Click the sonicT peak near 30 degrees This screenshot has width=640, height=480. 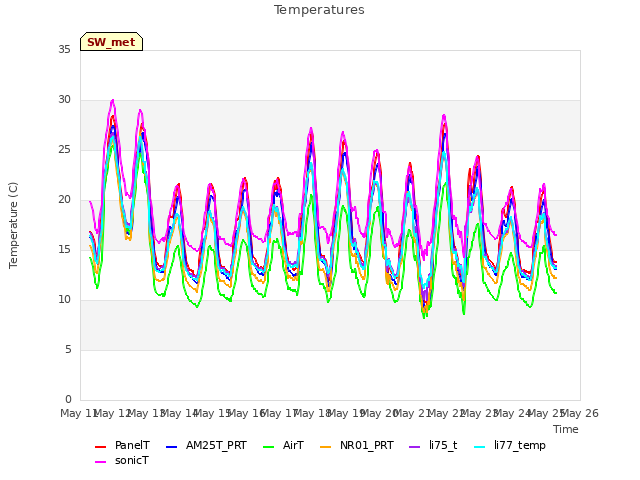(113, 100)
